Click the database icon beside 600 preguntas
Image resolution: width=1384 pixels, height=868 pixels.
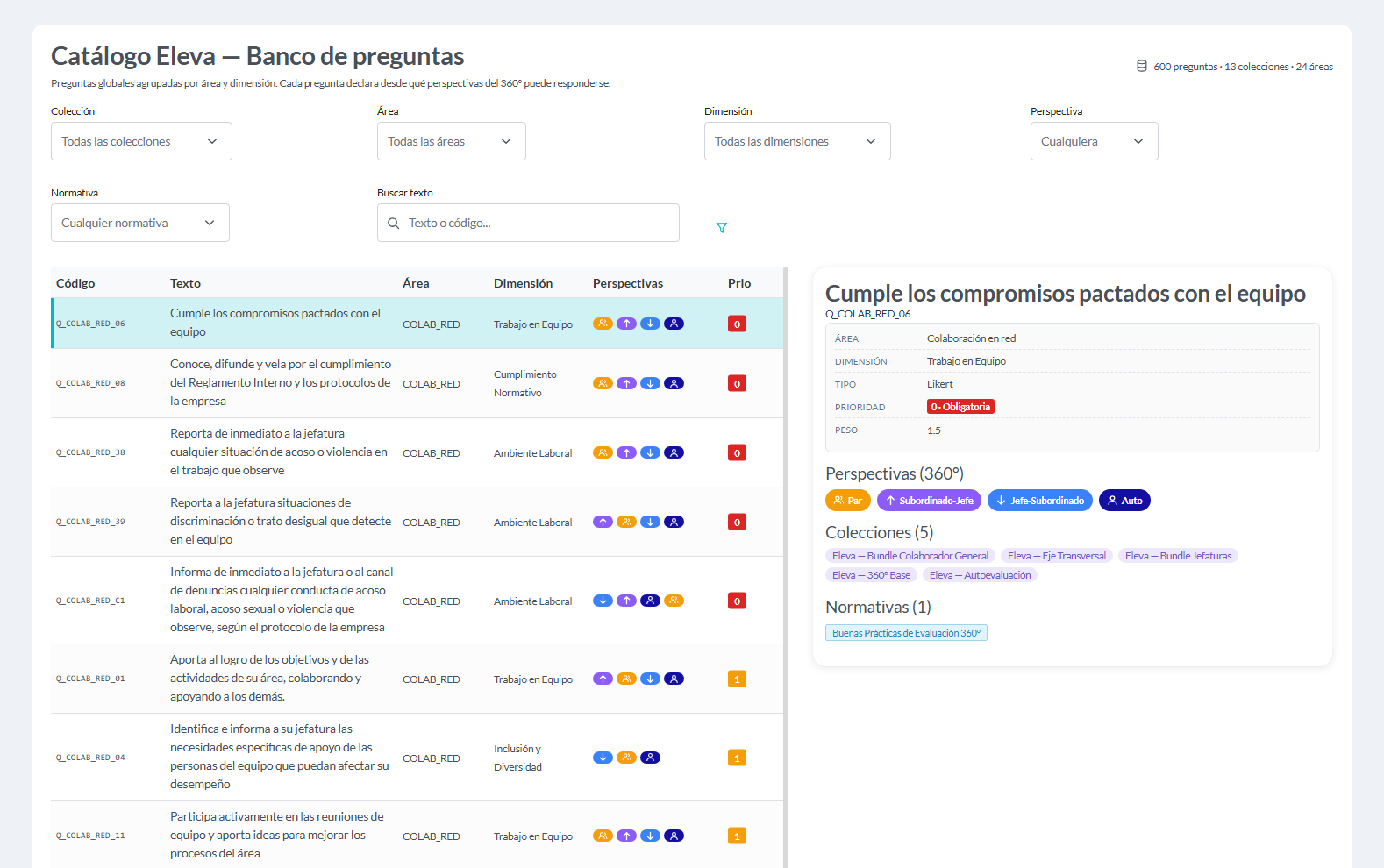[1142, 66]
